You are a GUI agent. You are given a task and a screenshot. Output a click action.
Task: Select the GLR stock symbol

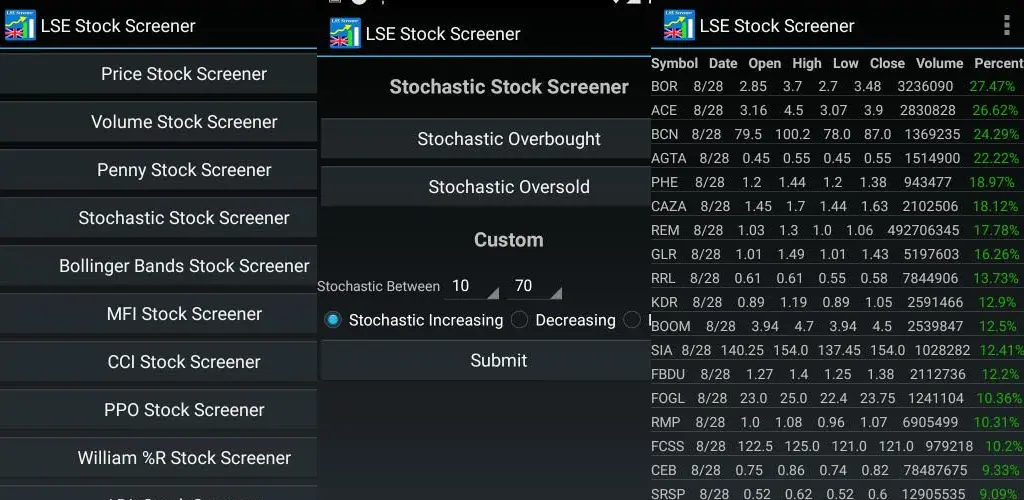tap(664, 254)
